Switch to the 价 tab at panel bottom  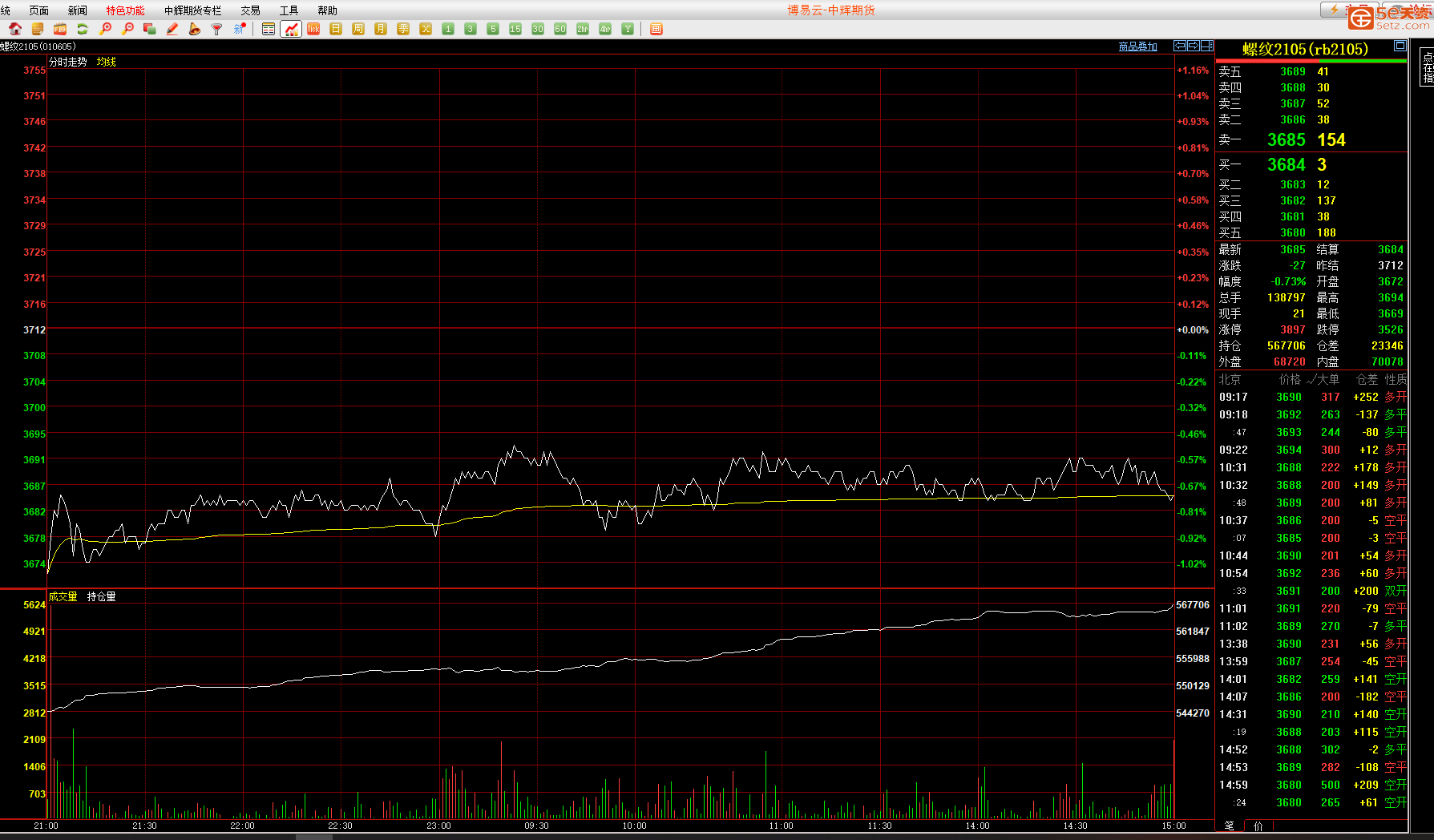[x=1258, y=826]
